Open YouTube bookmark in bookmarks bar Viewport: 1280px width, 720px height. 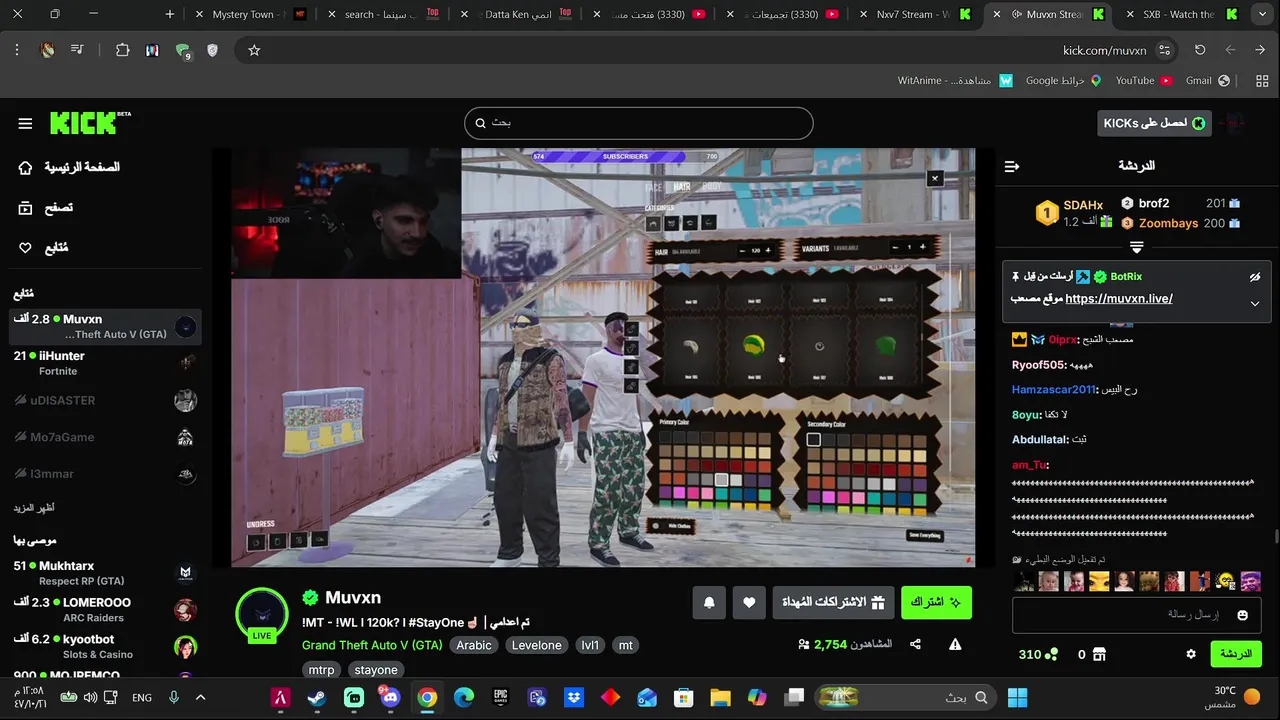[x=1144, y=80]
